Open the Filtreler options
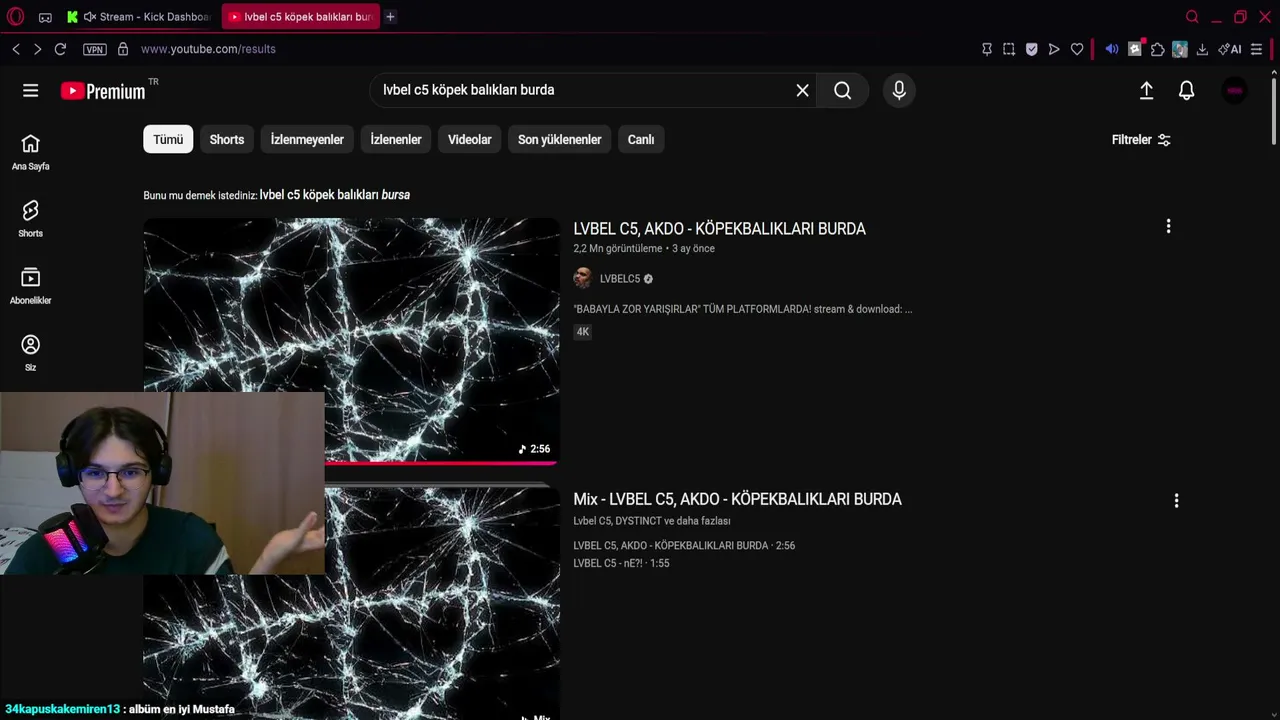This screenshot has height=720, width=1280. (1141, 140)
